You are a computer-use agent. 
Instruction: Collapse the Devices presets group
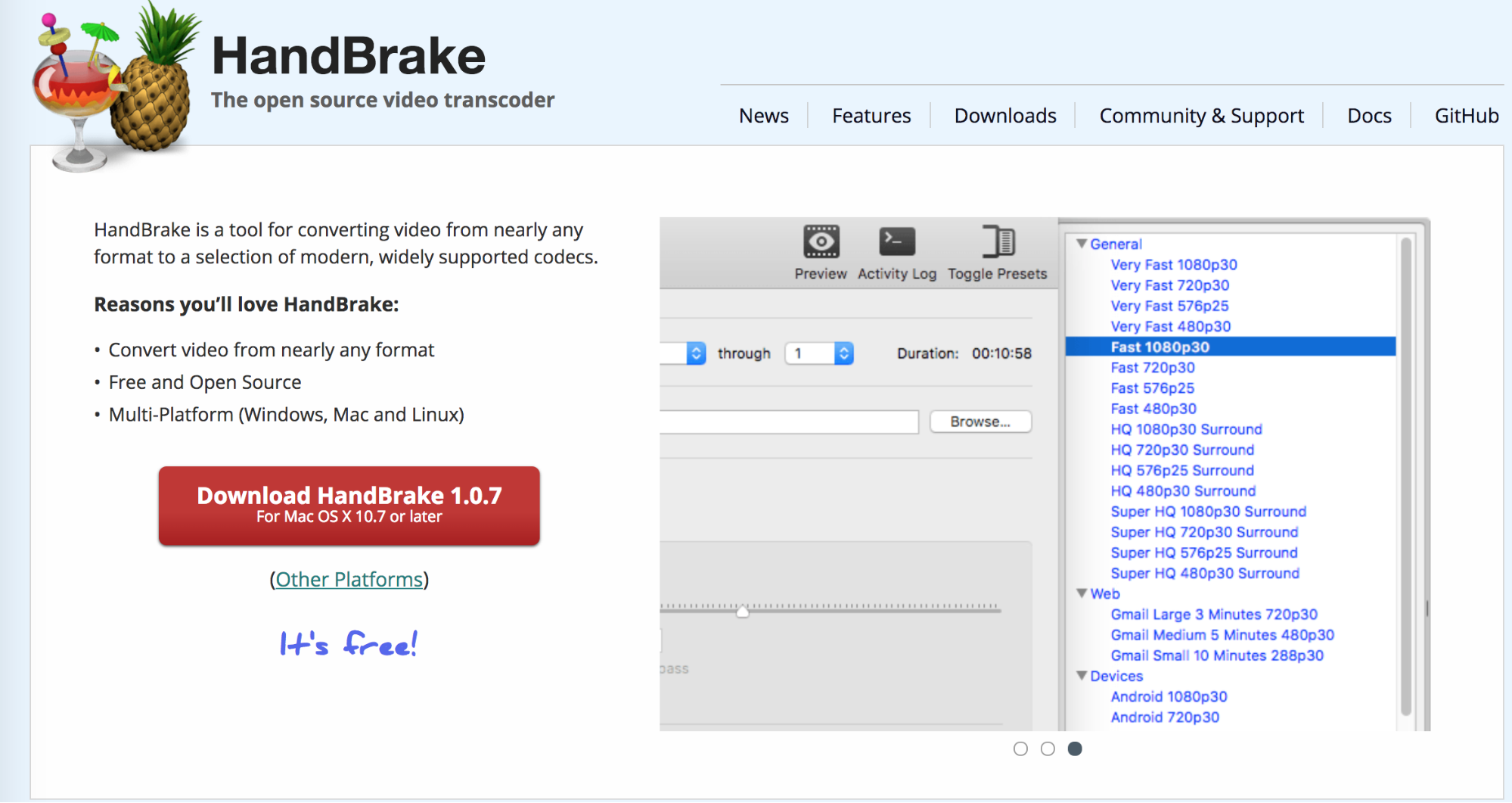tap(1082, 676)
